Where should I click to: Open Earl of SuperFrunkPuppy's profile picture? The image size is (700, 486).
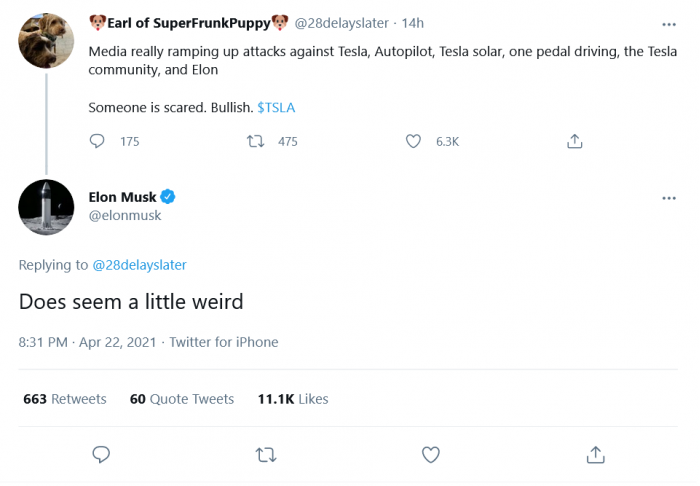(x=46, y=41)
